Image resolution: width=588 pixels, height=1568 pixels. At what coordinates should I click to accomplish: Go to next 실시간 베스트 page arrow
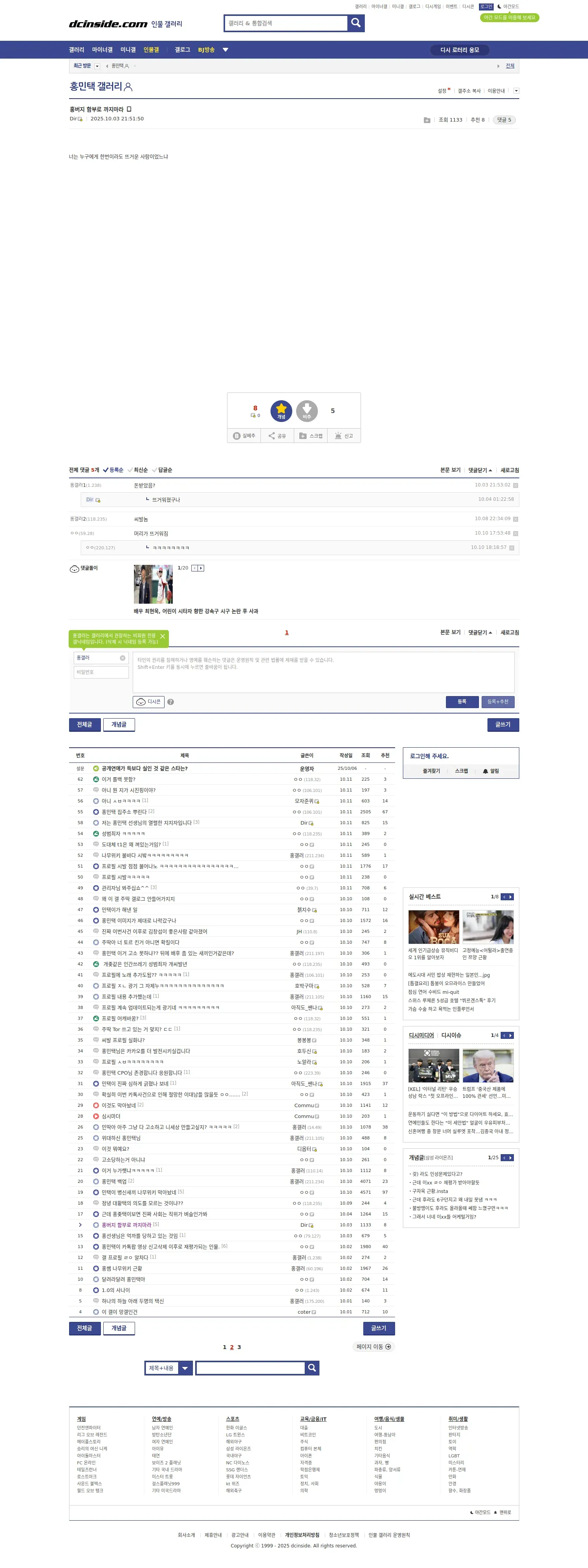(511, 897)
